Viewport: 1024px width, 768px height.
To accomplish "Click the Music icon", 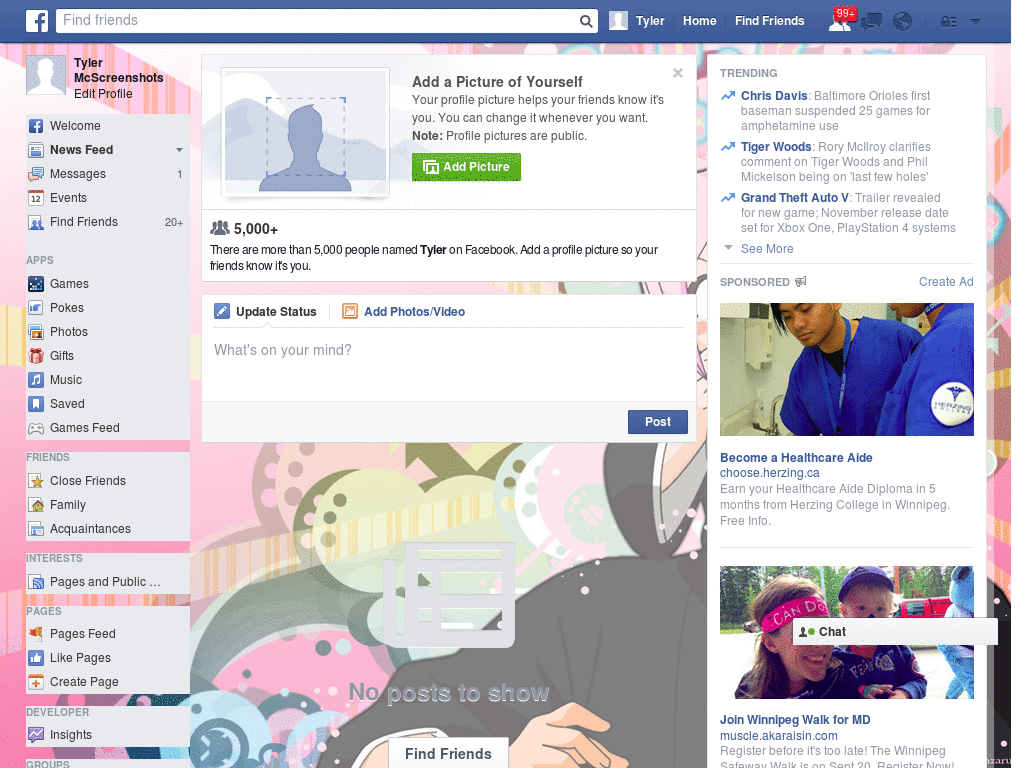I will pyautogui.click(x=36, y=380).
